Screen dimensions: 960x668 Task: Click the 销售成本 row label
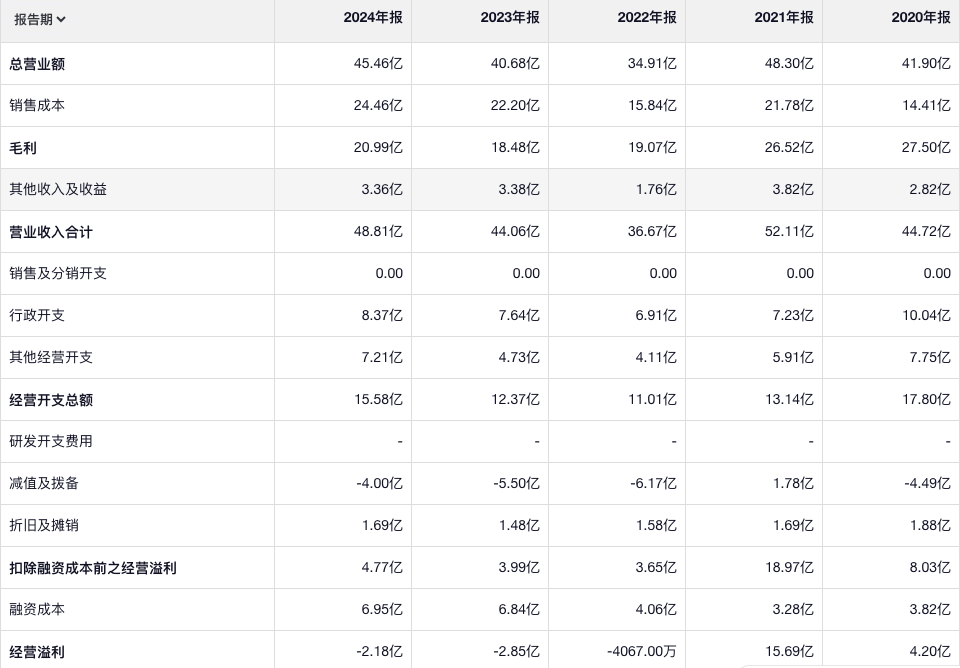(37, 105)
